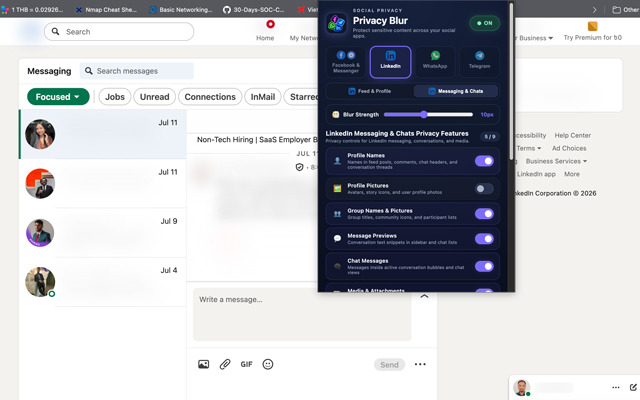Viewport: 640px width, 400px height.
Task: Click the More footer link
Action: pos(571,174)
